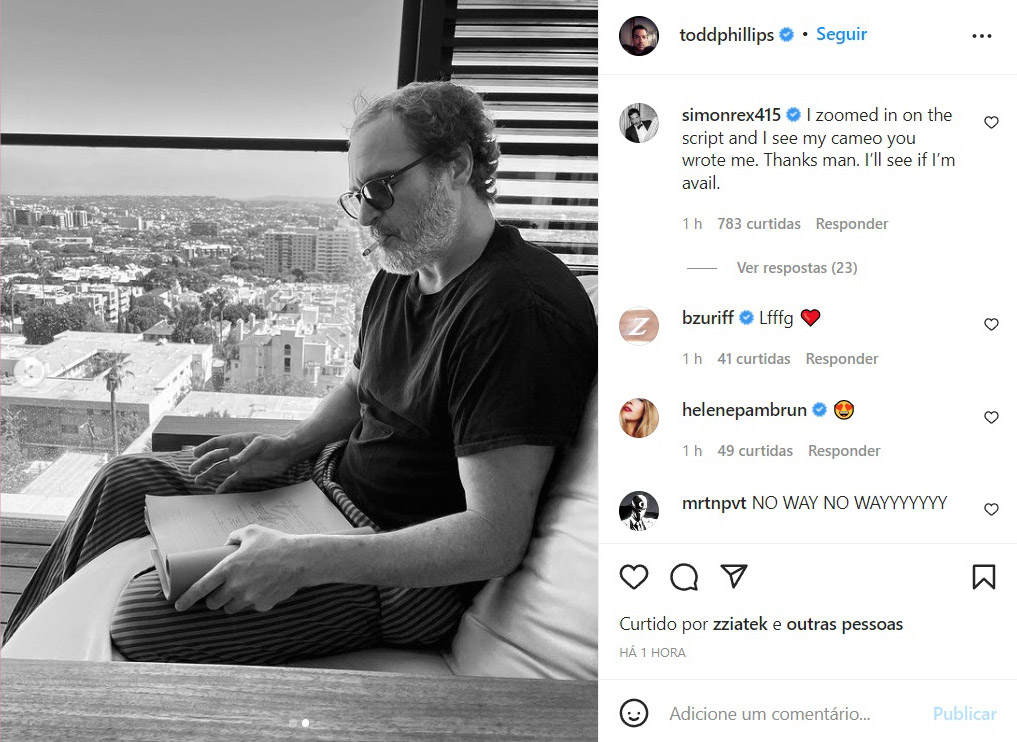Open emoji picker smiley icon
1017x742 pixels.
coord(634,713)
